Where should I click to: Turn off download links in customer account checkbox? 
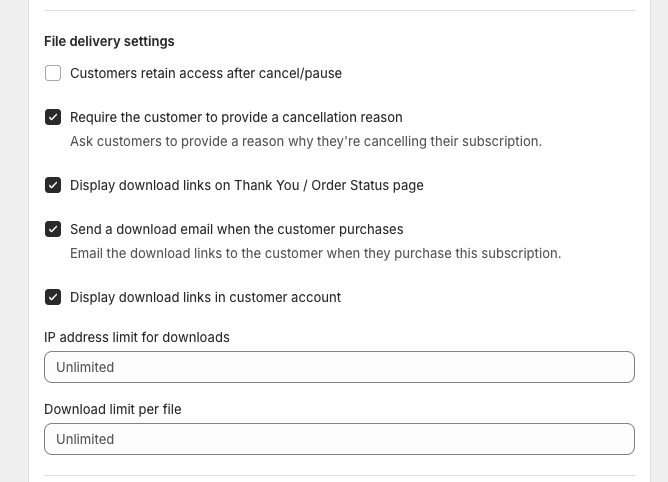(53, 297)
